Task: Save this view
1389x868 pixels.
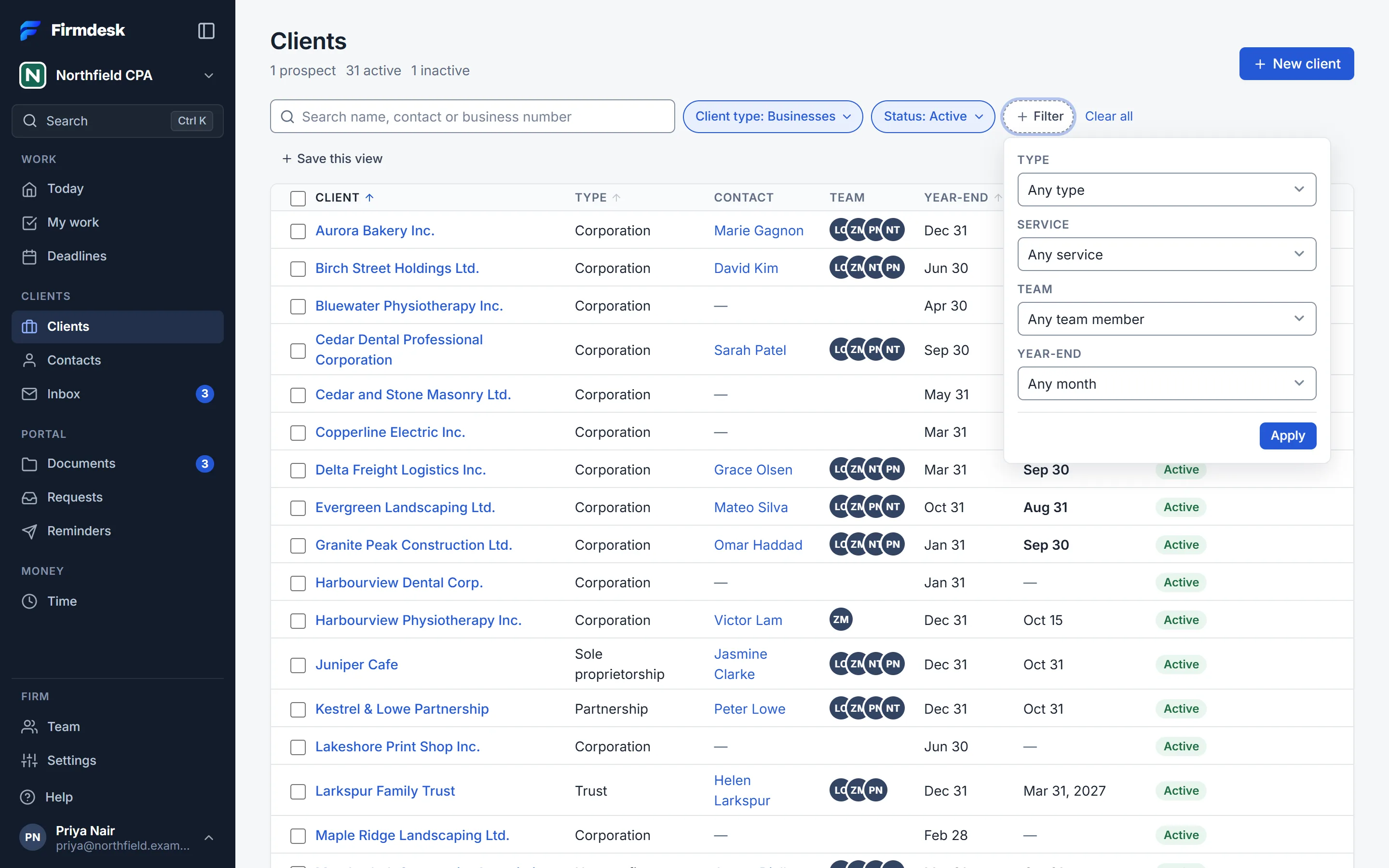Action: tap(332, 159)
